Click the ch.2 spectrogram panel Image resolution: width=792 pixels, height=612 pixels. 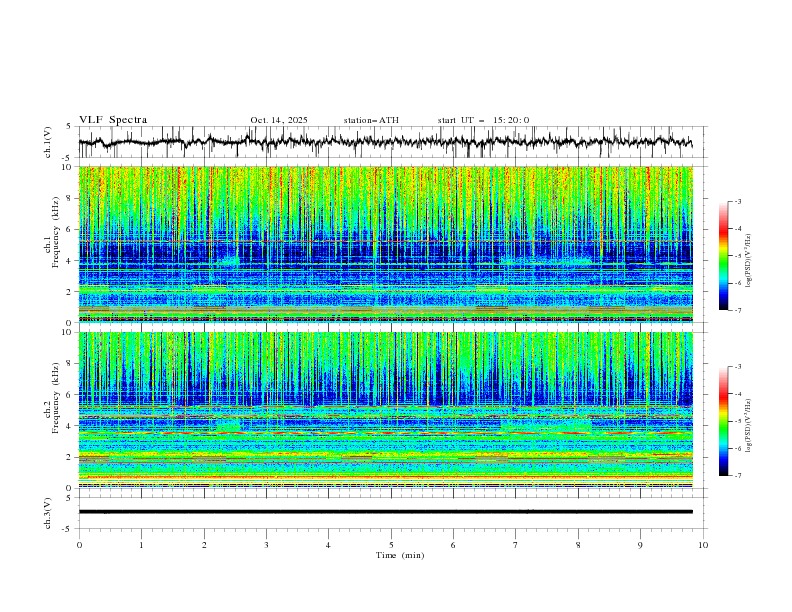click(385, 410)
